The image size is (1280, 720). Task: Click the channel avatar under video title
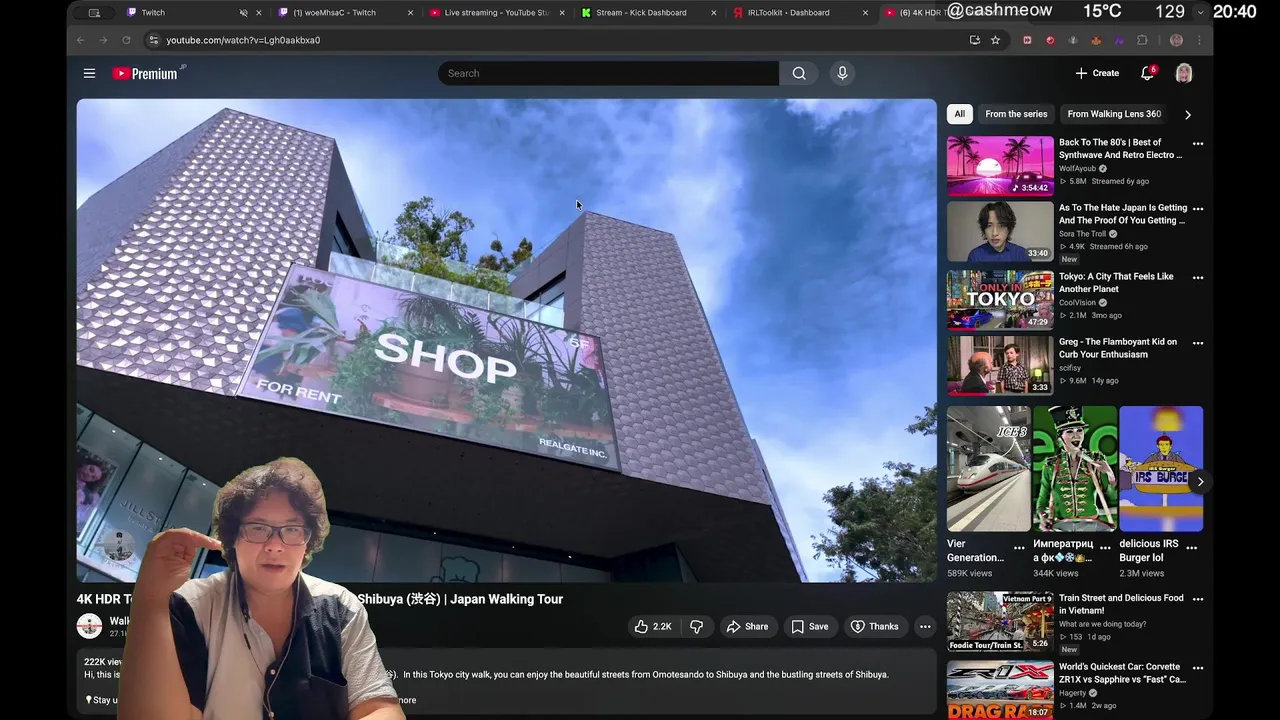pos(89,626)
